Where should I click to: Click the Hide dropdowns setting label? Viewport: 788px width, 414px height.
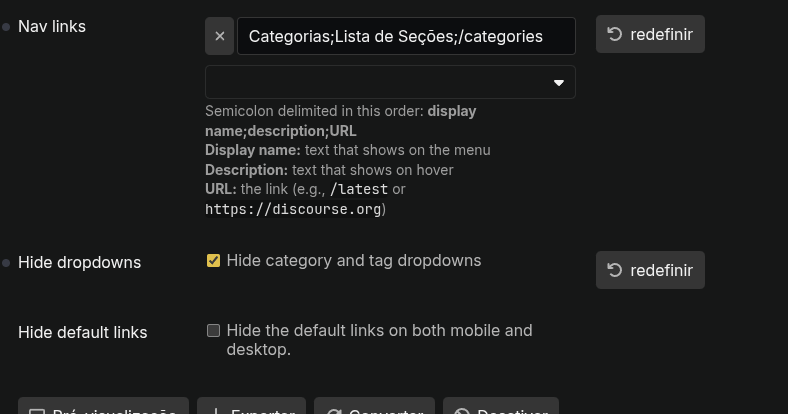click(79, 262)
